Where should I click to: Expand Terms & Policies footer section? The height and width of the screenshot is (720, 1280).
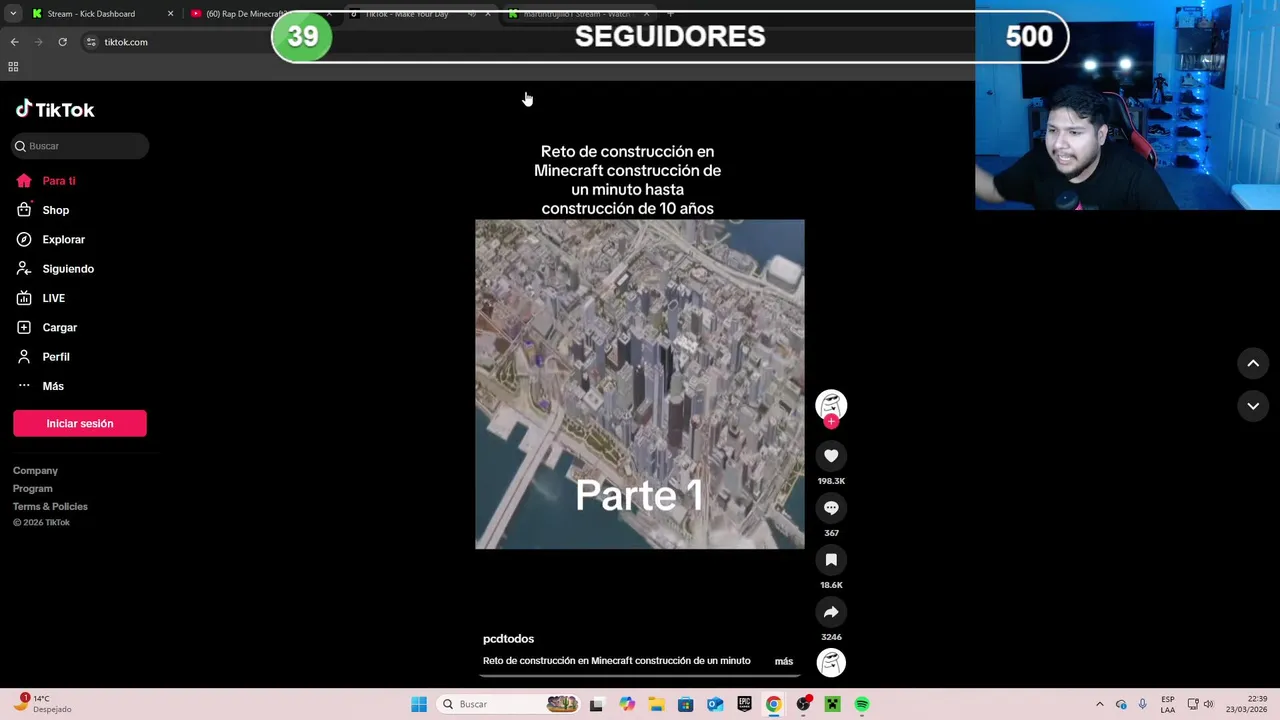point(50,506)
